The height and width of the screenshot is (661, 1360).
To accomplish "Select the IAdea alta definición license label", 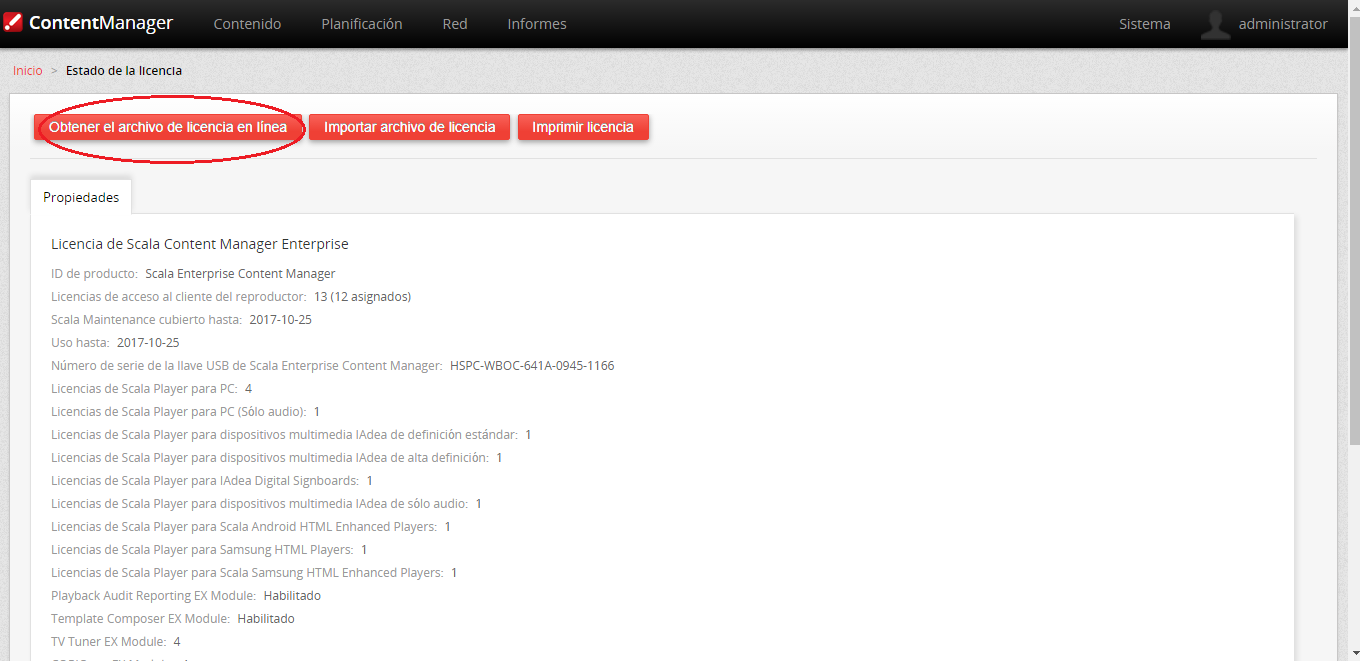I will 270,458.
